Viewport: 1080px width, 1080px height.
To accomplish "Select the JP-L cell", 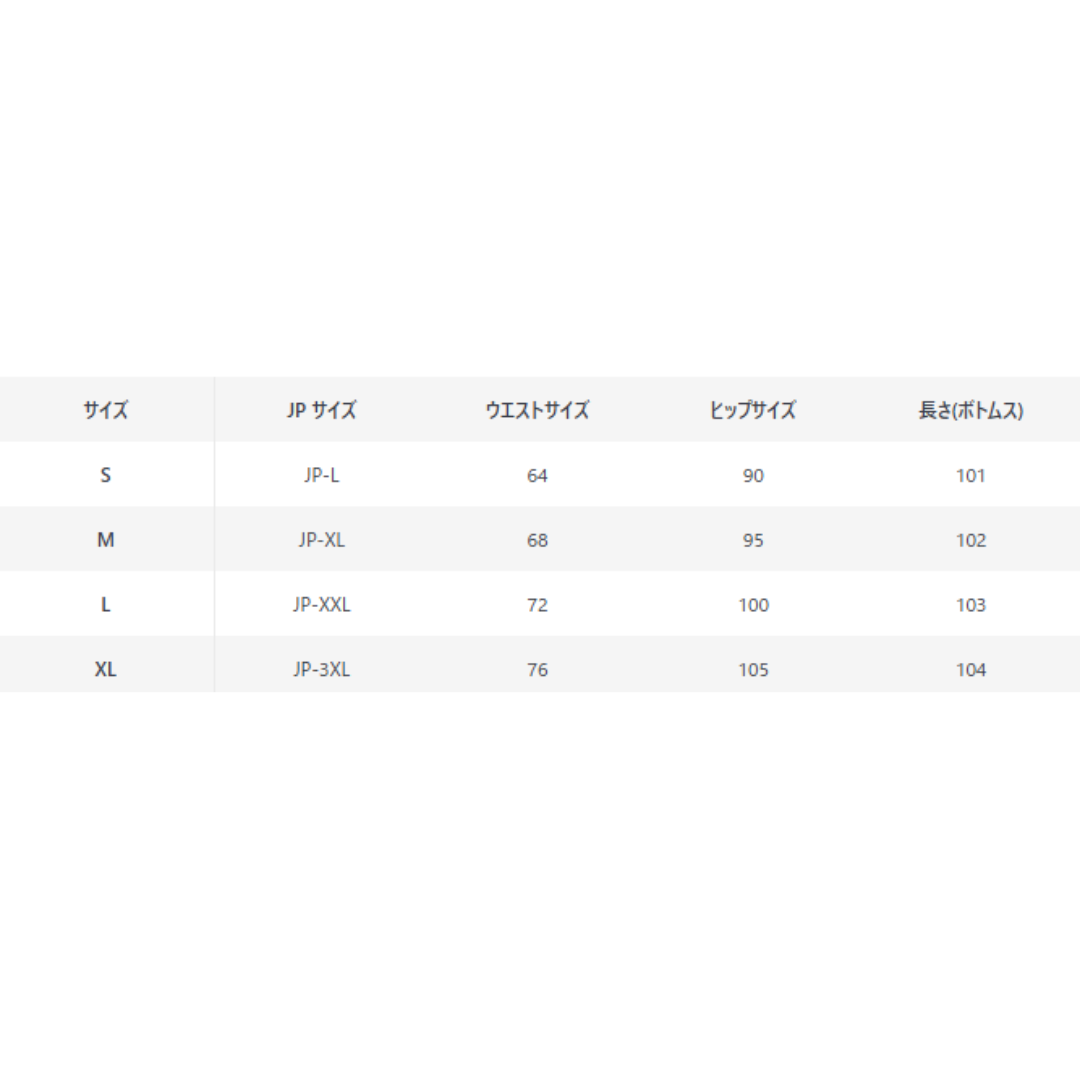I will (321, 475).
